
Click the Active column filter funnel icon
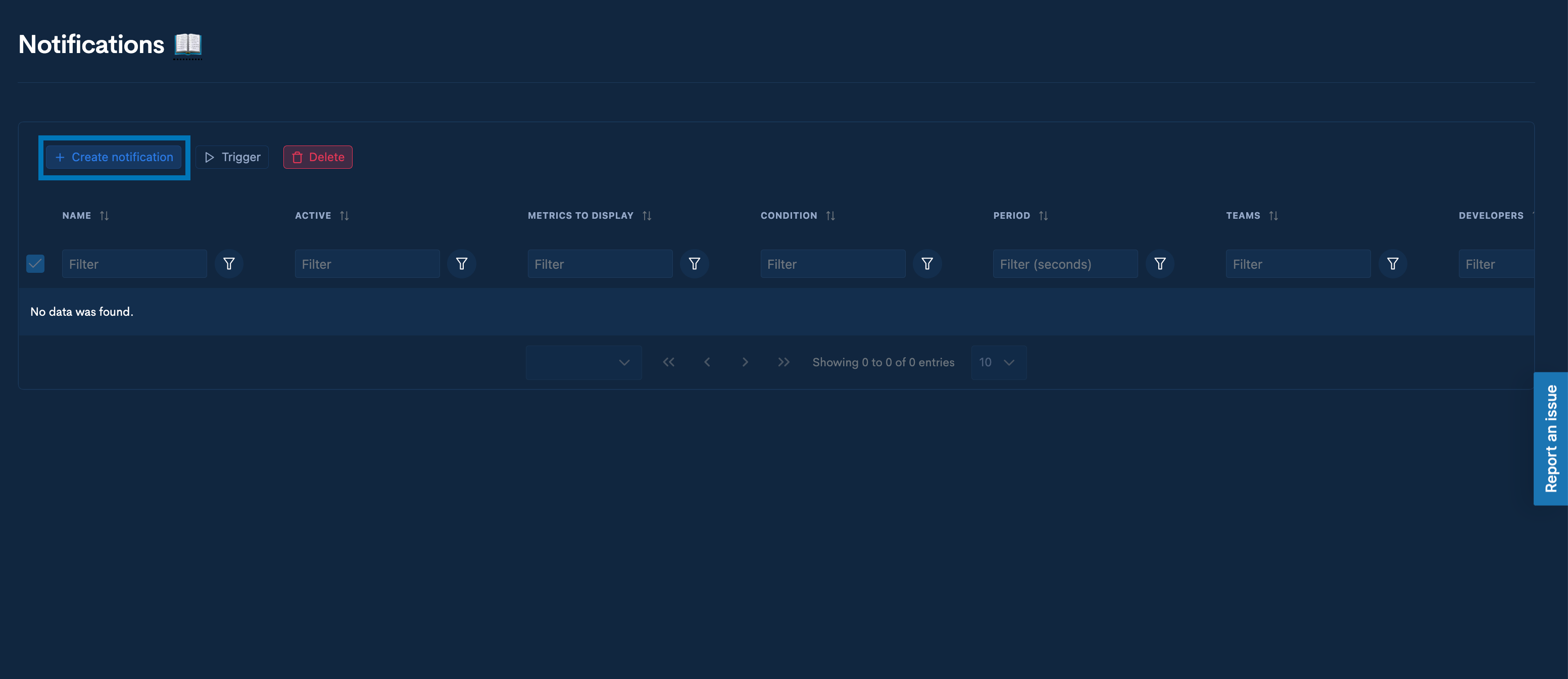coord(461,264)
